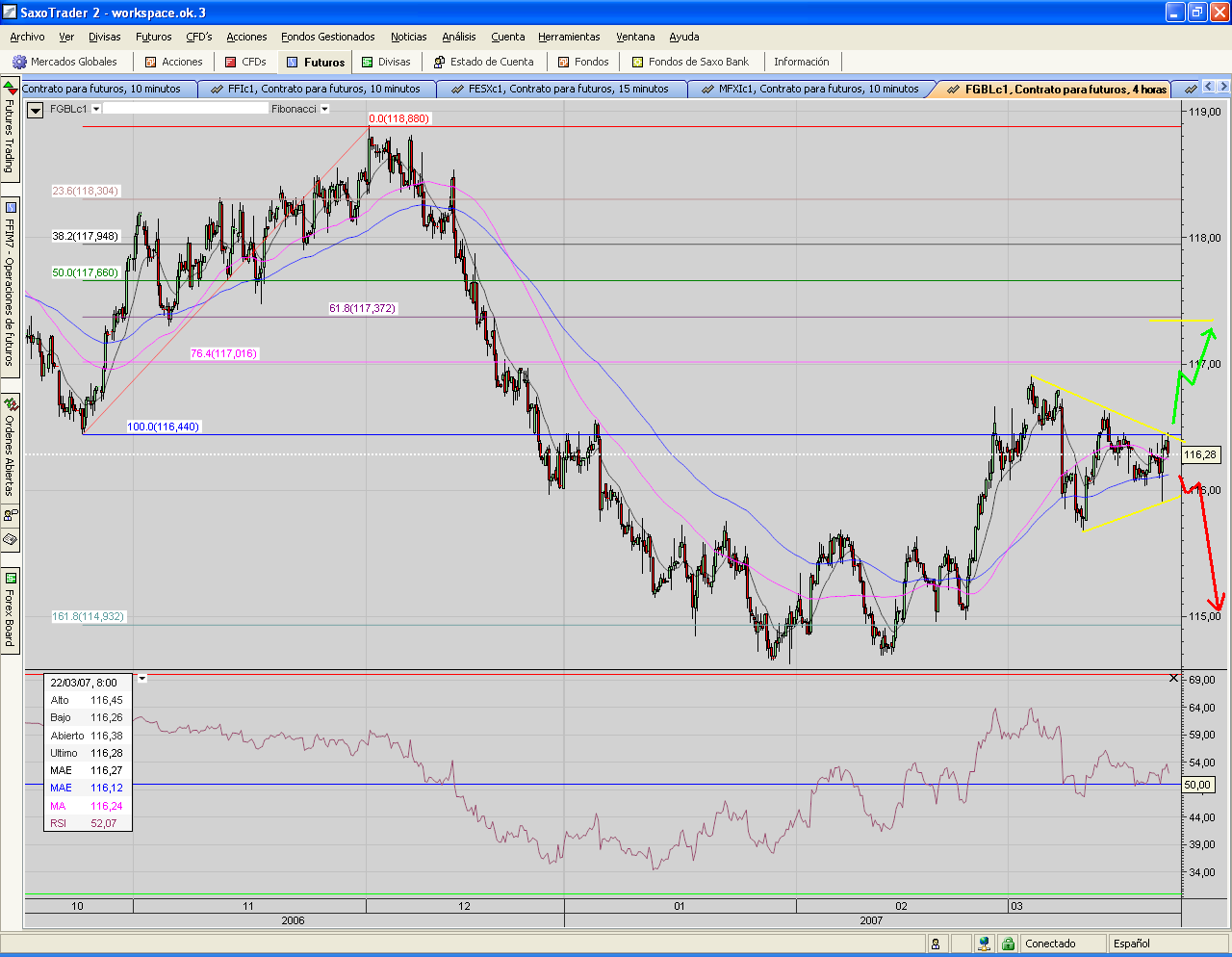
Task: Click the user status icon in status bar
Action: pyautogui.click(x=936, y=944)
